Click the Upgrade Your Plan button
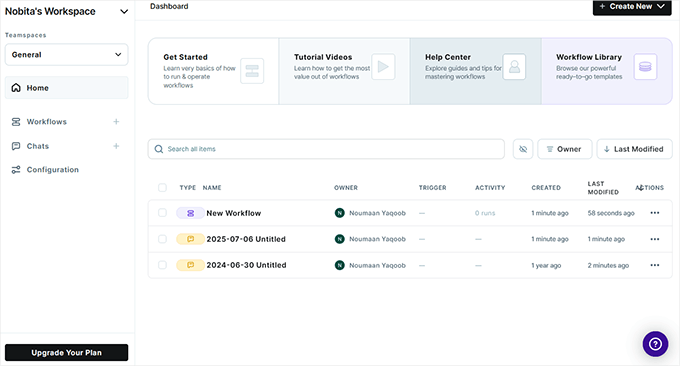The height and width of the screenshot is (366, 680). coord(66,353)
